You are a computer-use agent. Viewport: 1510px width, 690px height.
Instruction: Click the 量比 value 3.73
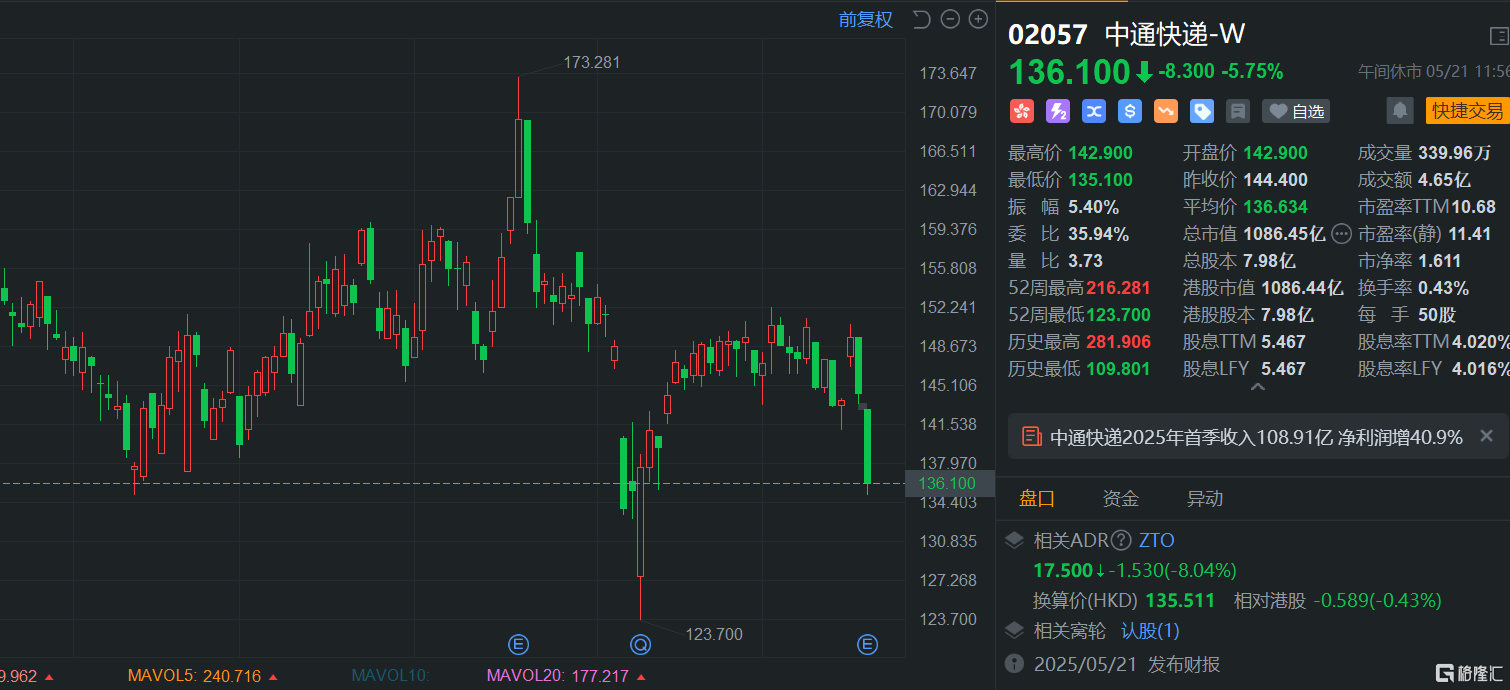point(1085,261)
